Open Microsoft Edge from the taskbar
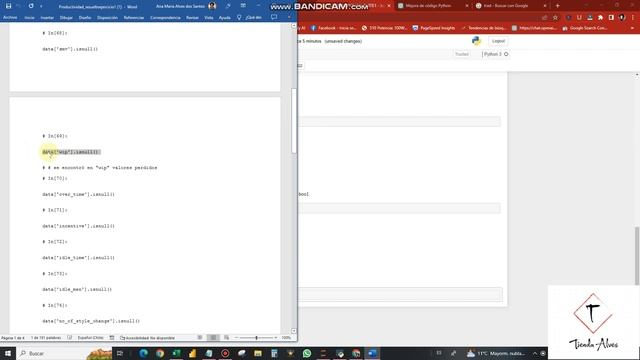 point(143,353)
